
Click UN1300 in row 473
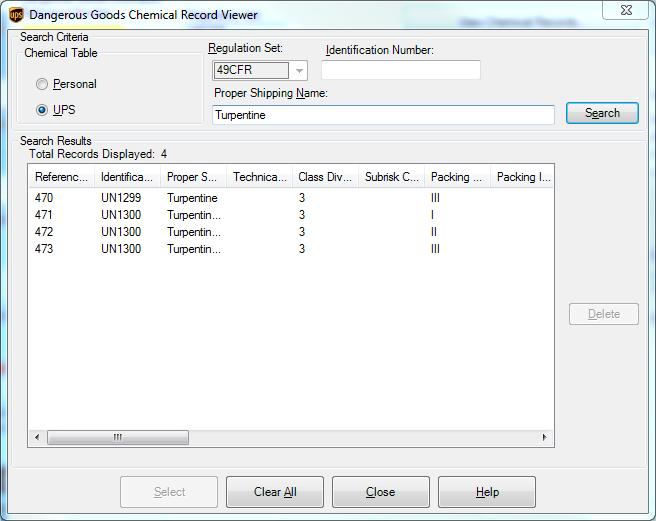121,249
